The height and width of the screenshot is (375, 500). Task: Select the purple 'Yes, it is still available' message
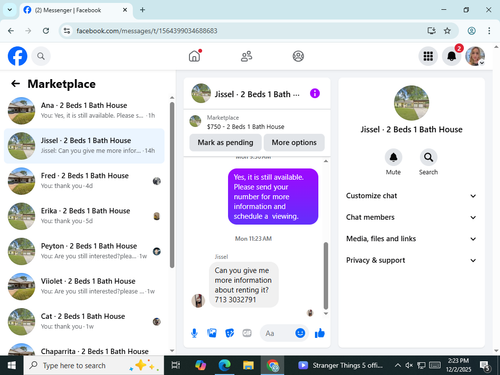pos(273,196)
